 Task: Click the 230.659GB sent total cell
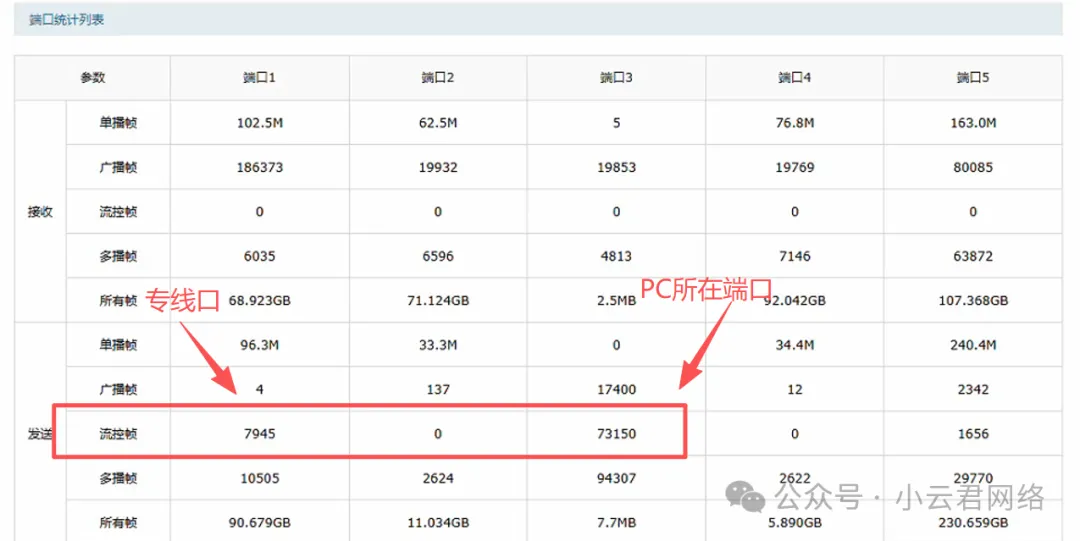973,523
